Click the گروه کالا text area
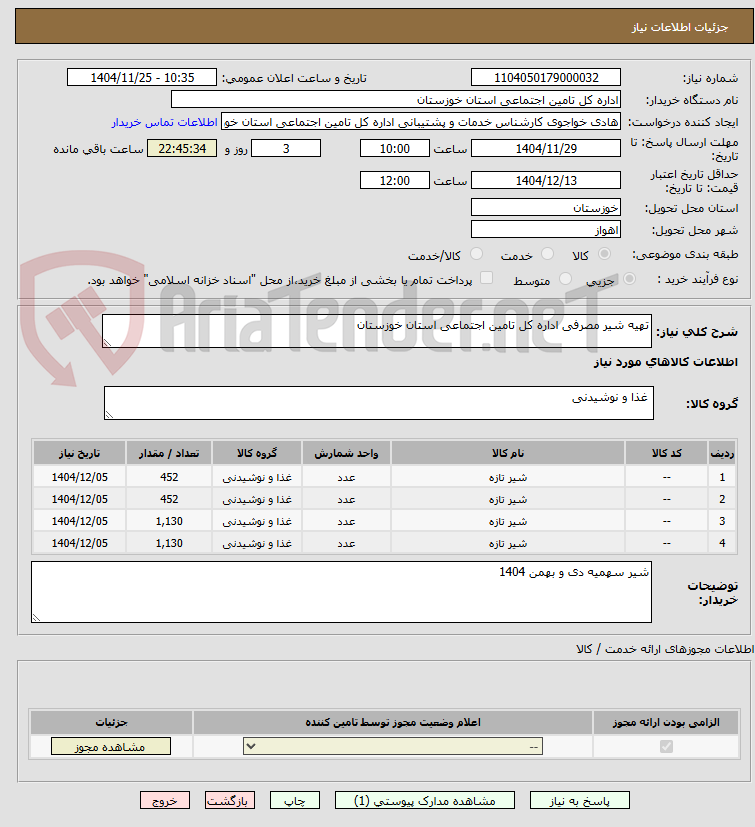 (379, 403)
